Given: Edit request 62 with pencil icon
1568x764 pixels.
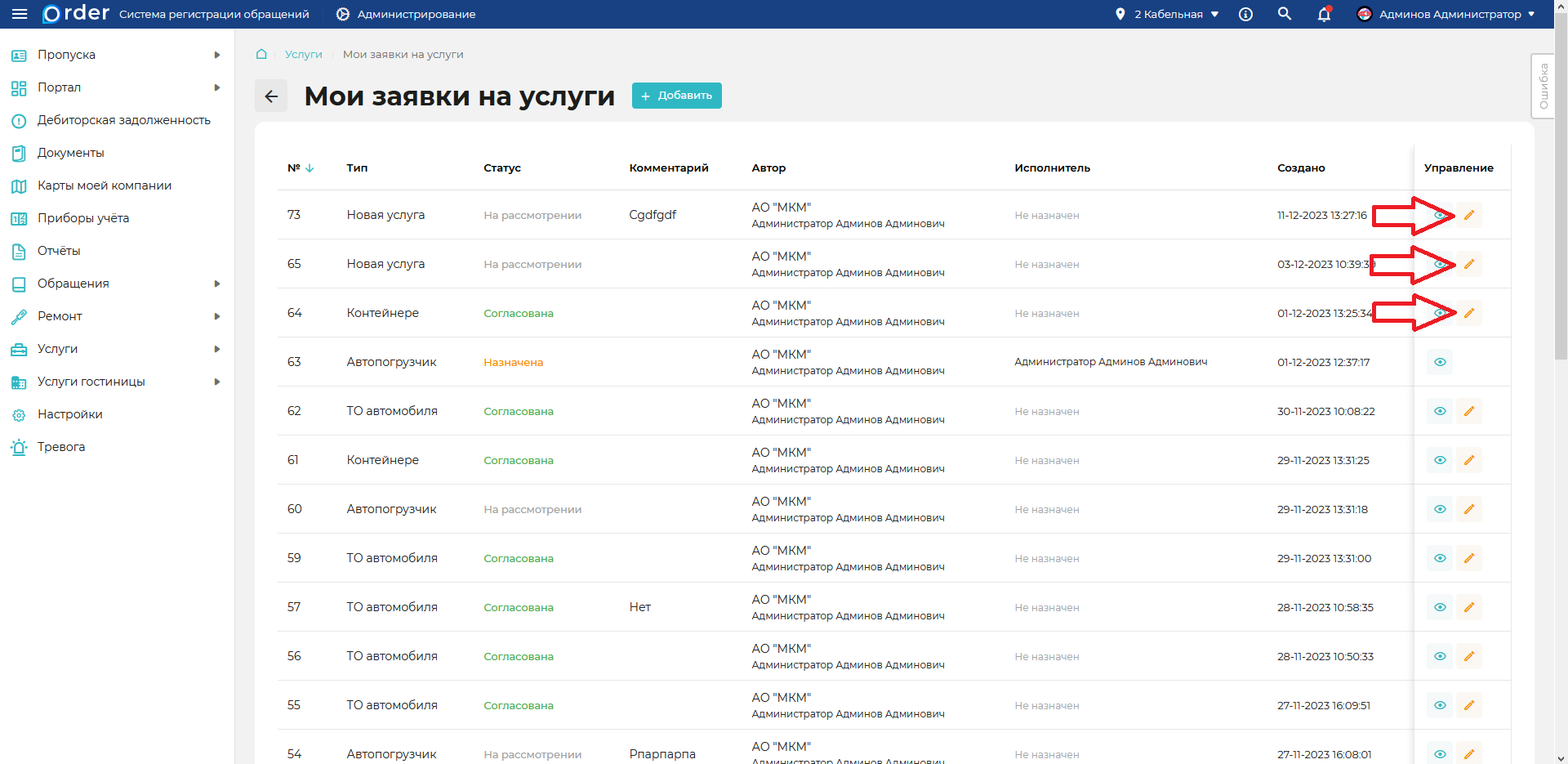Looking at the screenshot, I should pyautogui.click(x=1468, y=411).
